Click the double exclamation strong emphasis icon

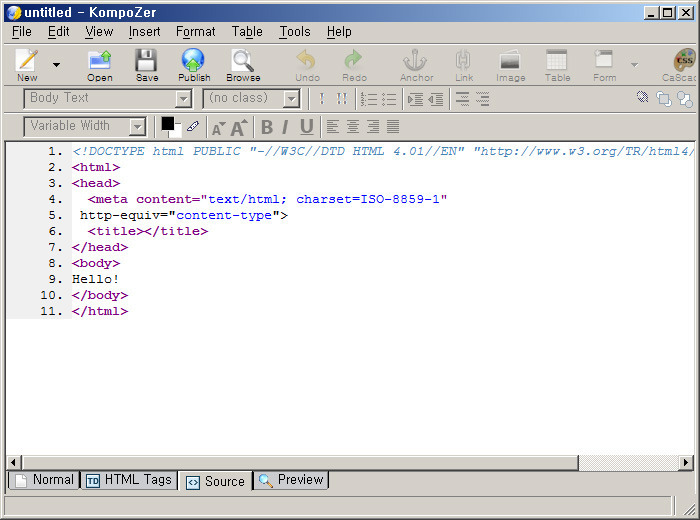[x=342, y=99]
